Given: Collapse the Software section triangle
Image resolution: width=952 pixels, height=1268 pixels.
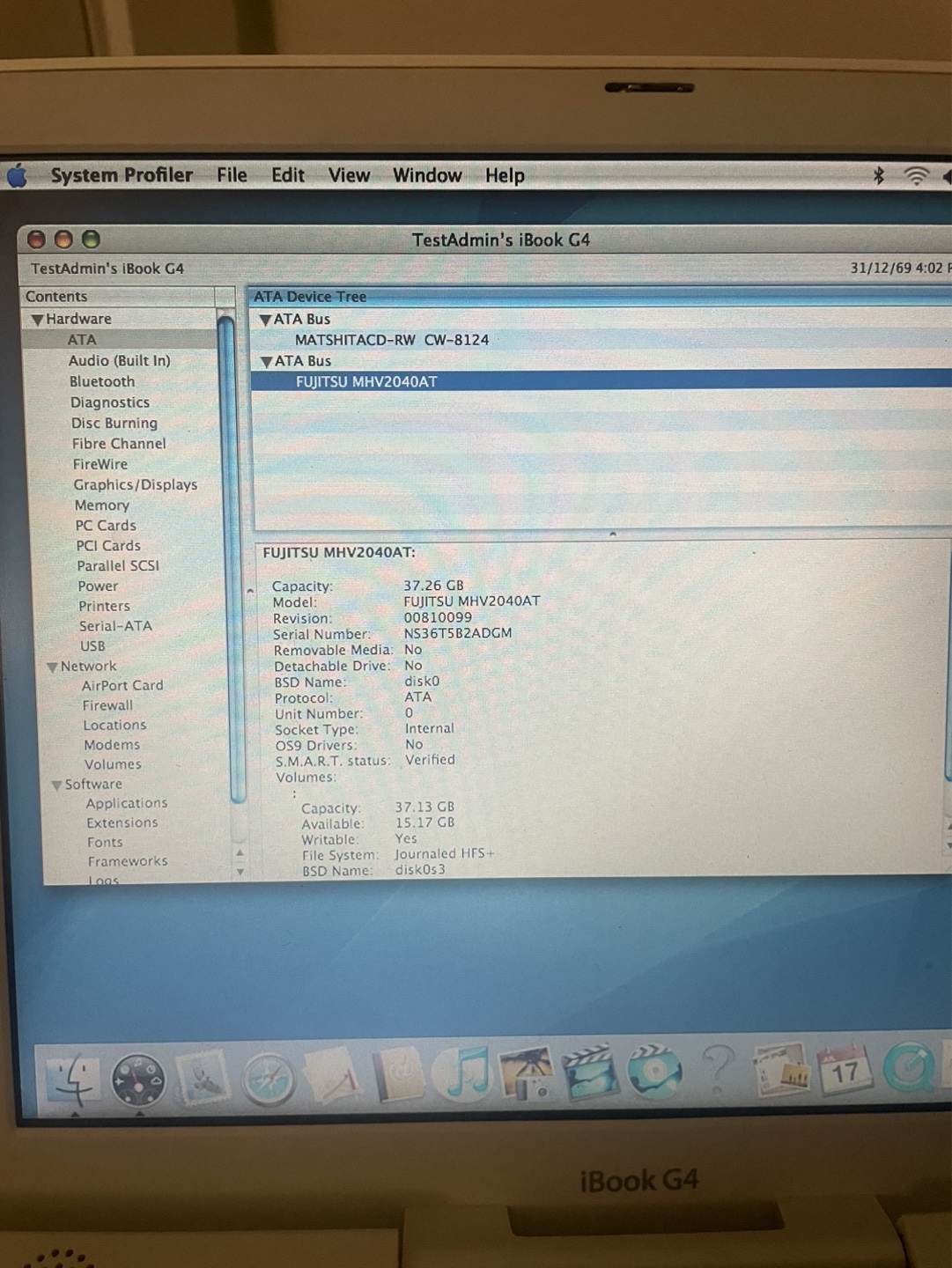Looking at the screenshot, I should (x=56, y=785).
